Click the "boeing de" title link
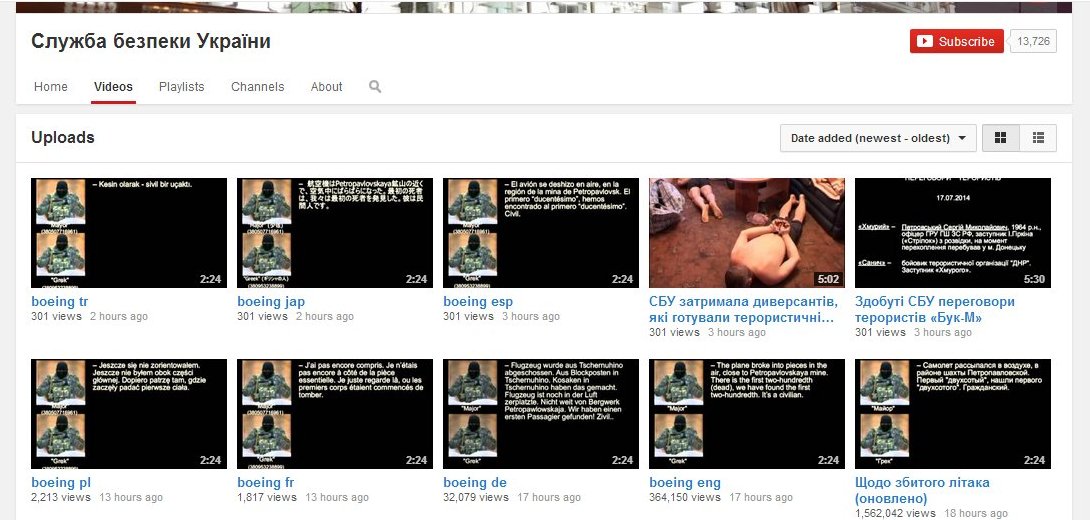Viewport: 1090px width, 520px height. tap(475, 483)
